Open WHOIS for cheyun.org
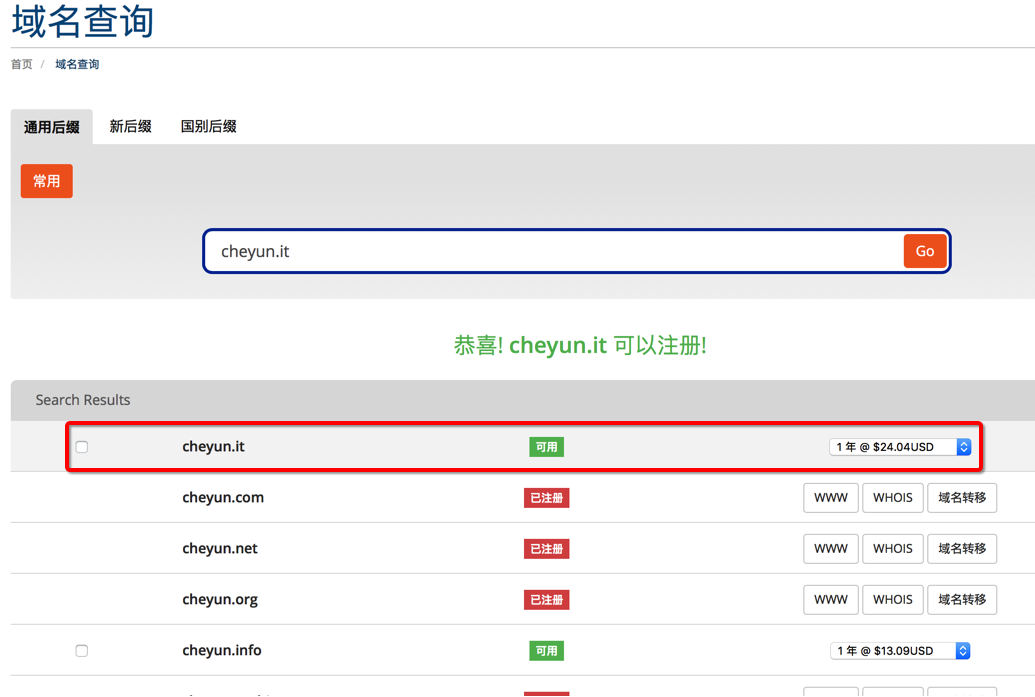 pyautogui.click(x=892, y=600)
